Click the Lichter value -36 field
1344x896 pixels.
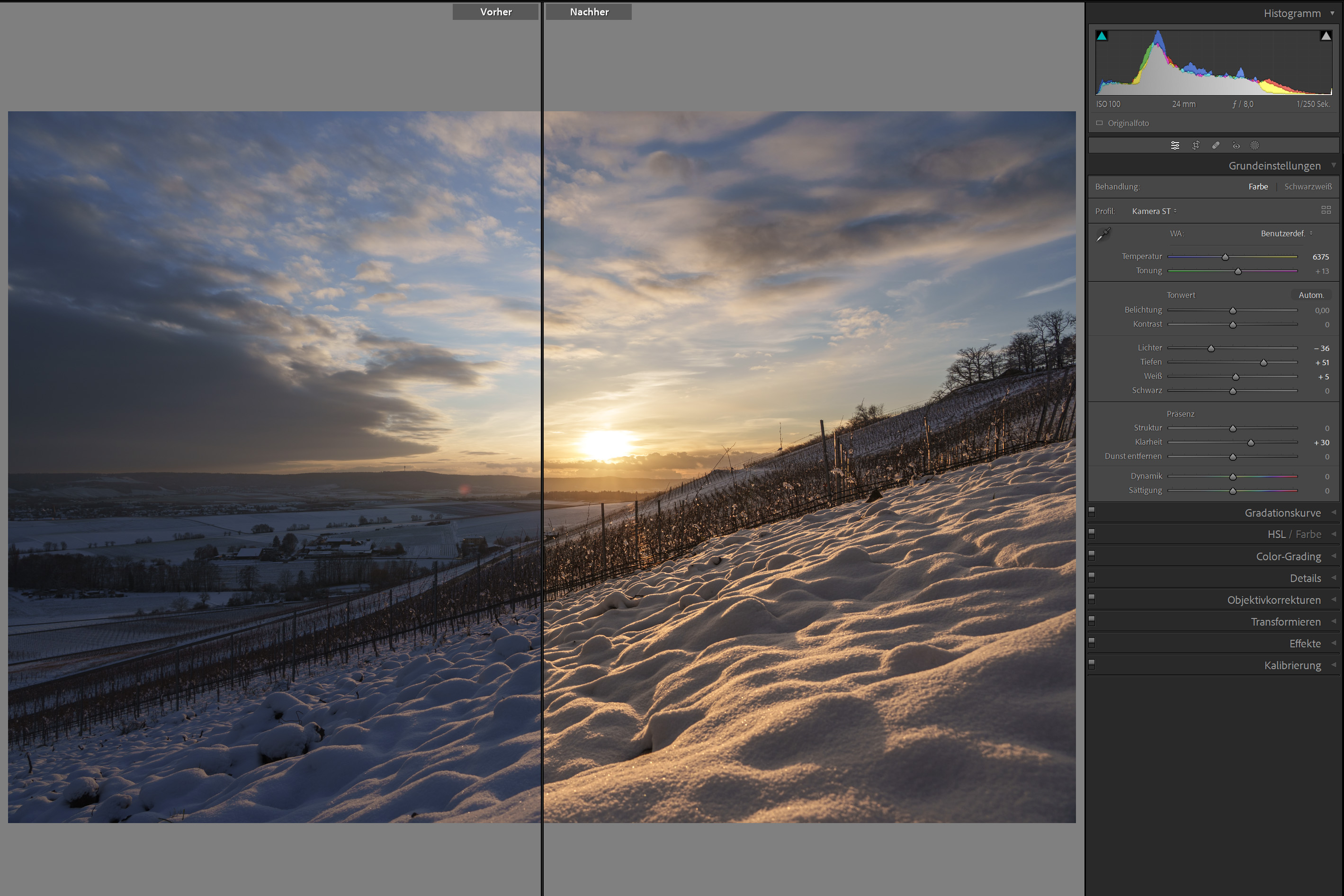(1321, 348)
